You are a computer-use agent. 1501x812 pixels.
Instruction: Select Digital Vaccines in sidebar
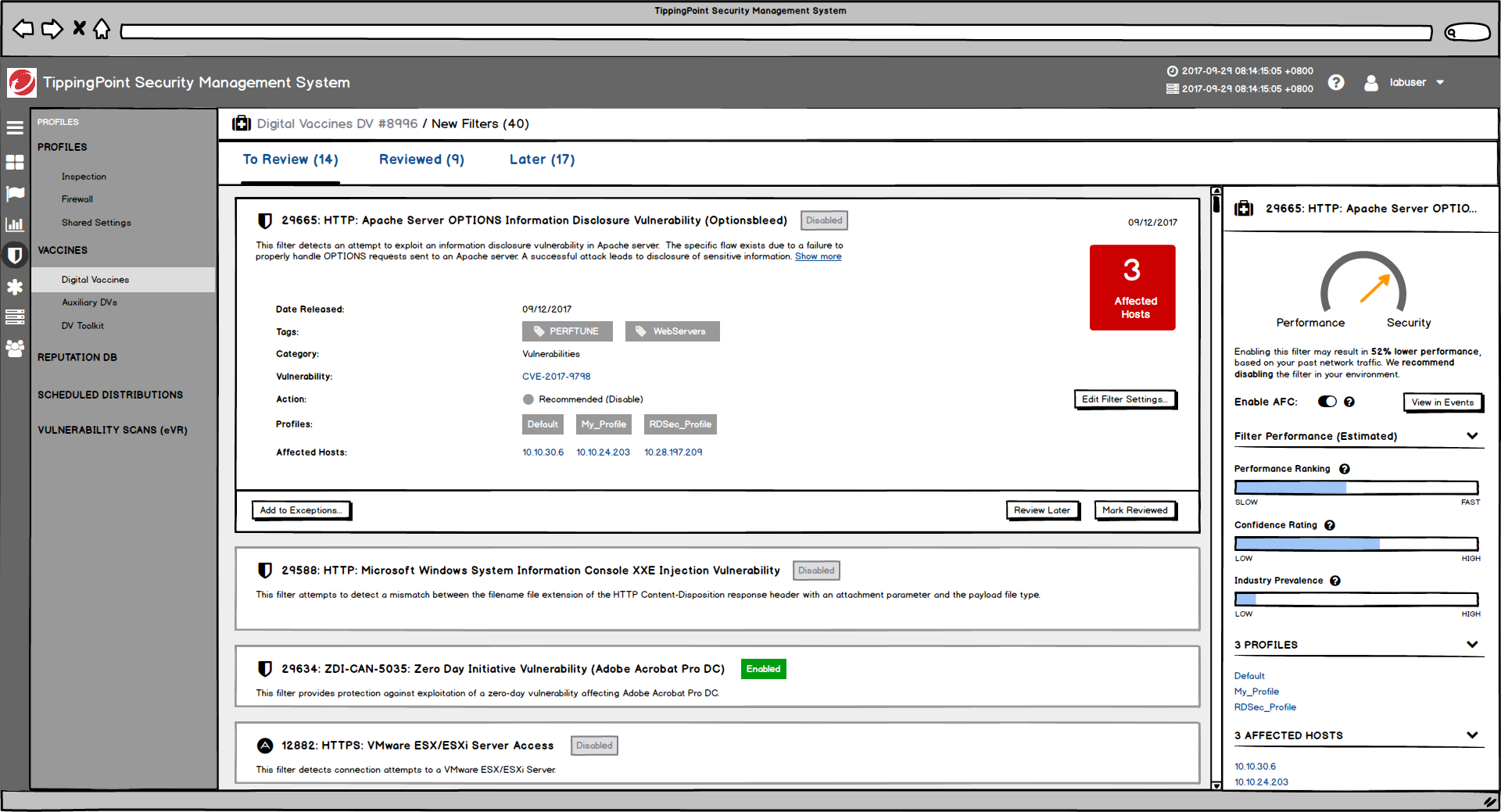(124, 280)
